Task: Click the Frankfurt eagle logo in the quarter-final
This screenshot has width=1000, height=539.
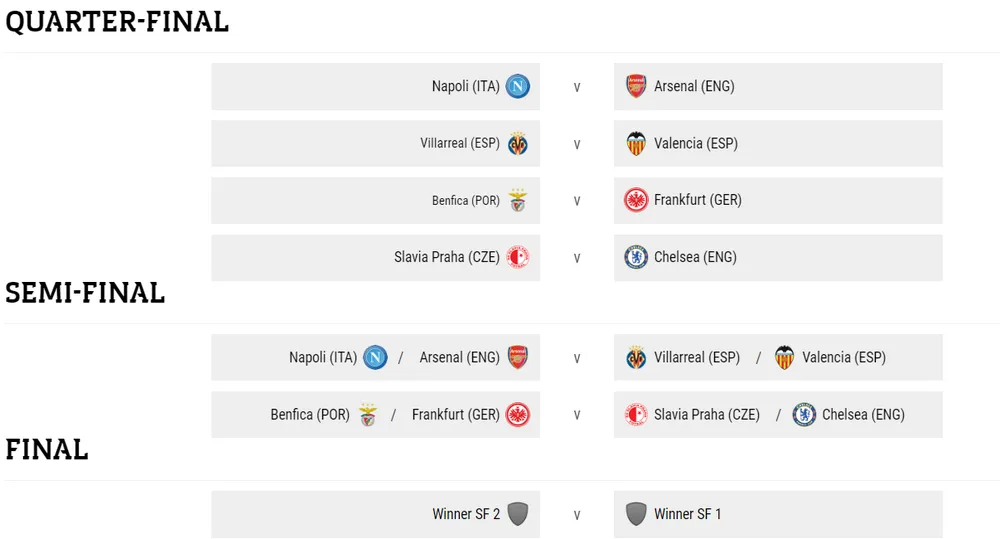Action: tap(636, 200)
